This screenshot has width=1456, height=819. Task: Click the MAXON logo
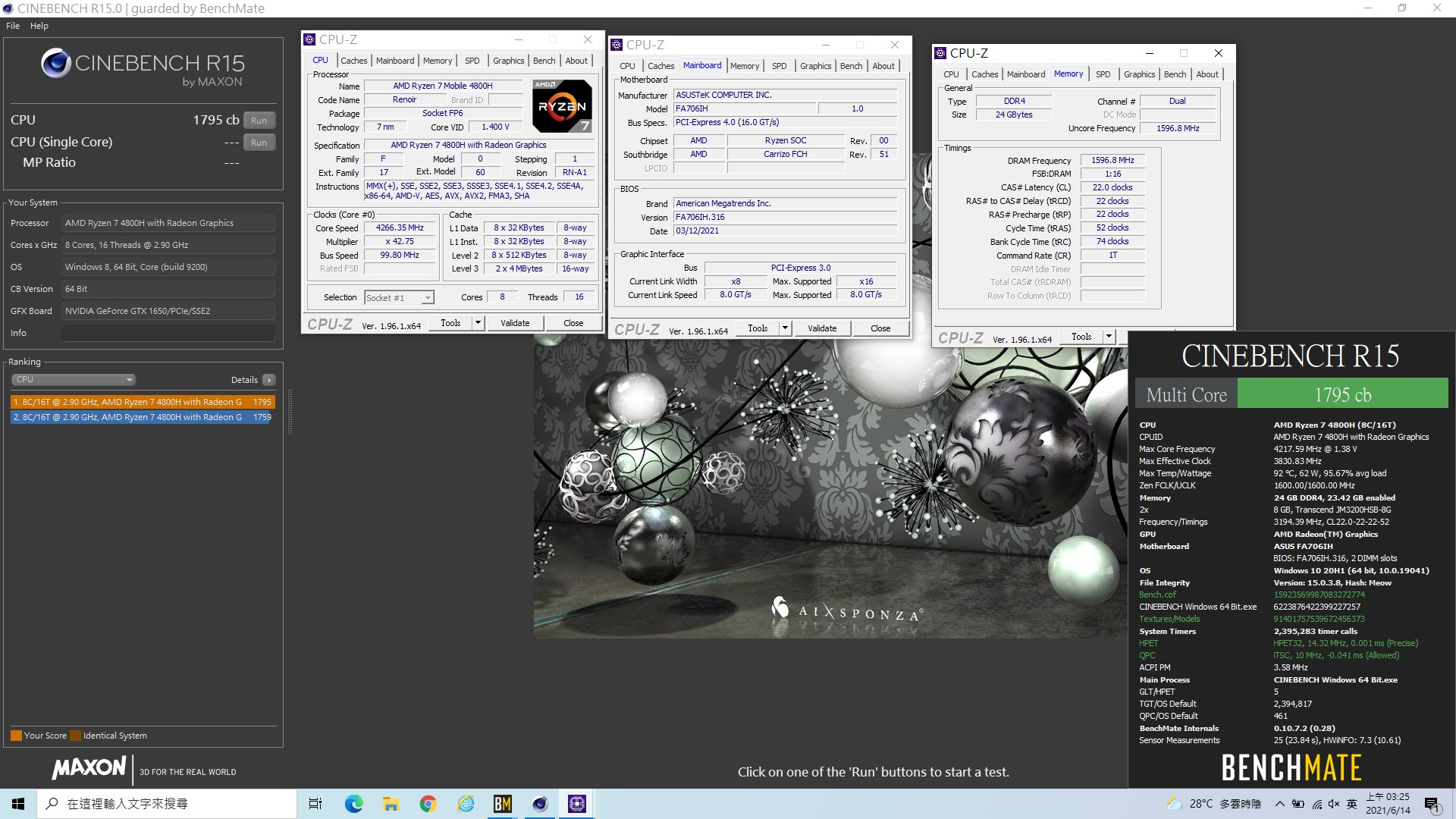click(x=89, y=768)
